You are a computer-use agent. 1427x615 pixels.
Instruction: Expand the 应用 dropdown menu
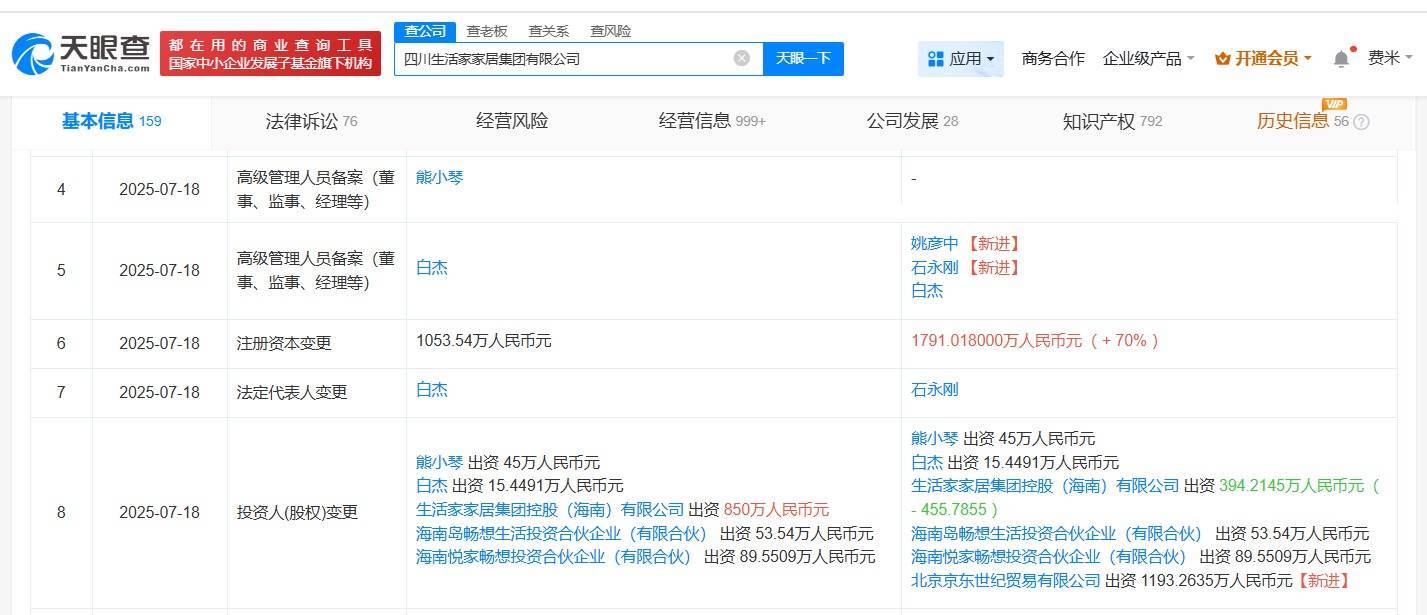click(x=990, y=59)
